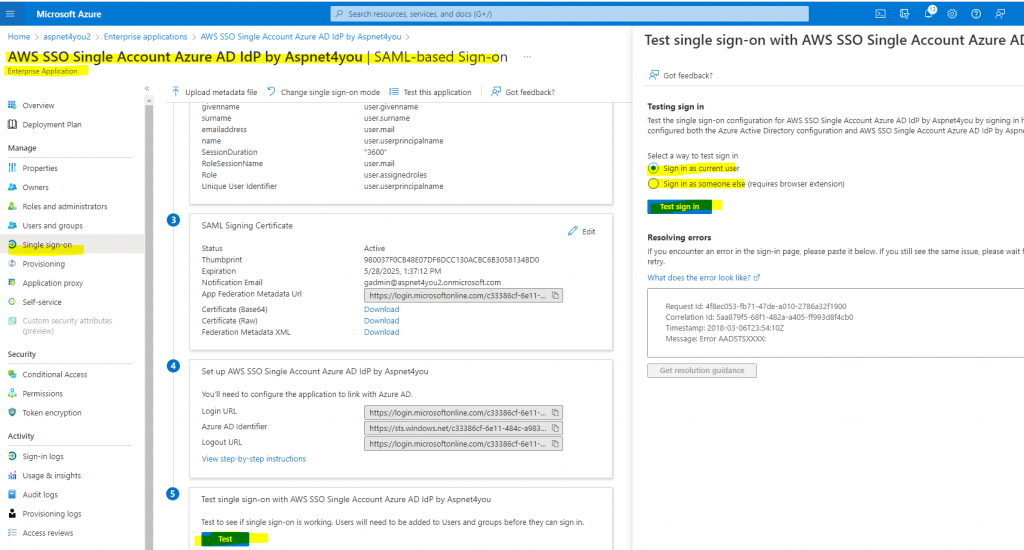Viewport: 1024px width, 550px height.
Task: Download the Certificate (Base64)
Action: coord(381,310)
